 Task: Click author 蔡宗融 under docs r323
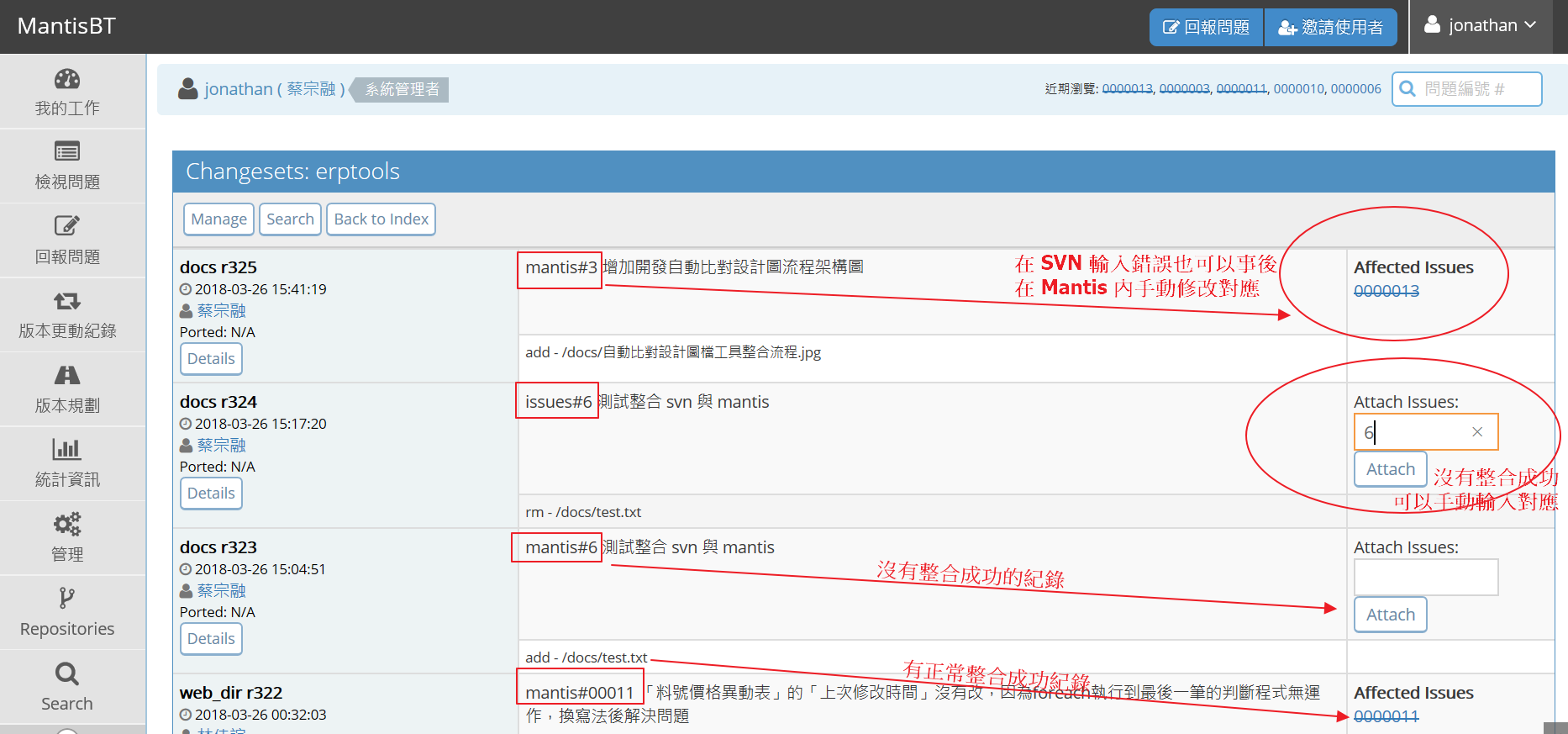(222, 591)
